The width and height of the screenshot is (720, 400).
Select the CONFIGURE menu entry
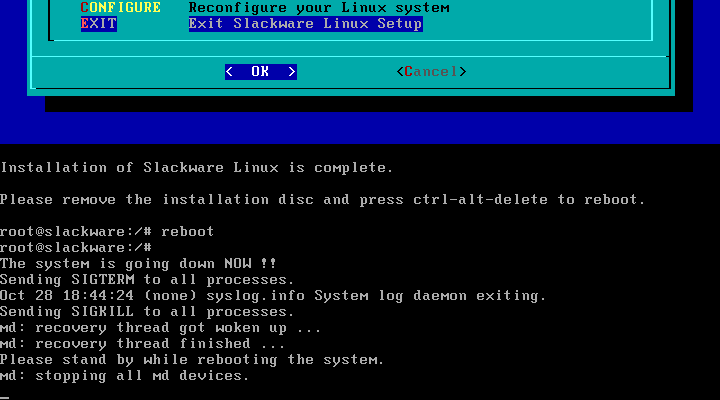point(121,7)
